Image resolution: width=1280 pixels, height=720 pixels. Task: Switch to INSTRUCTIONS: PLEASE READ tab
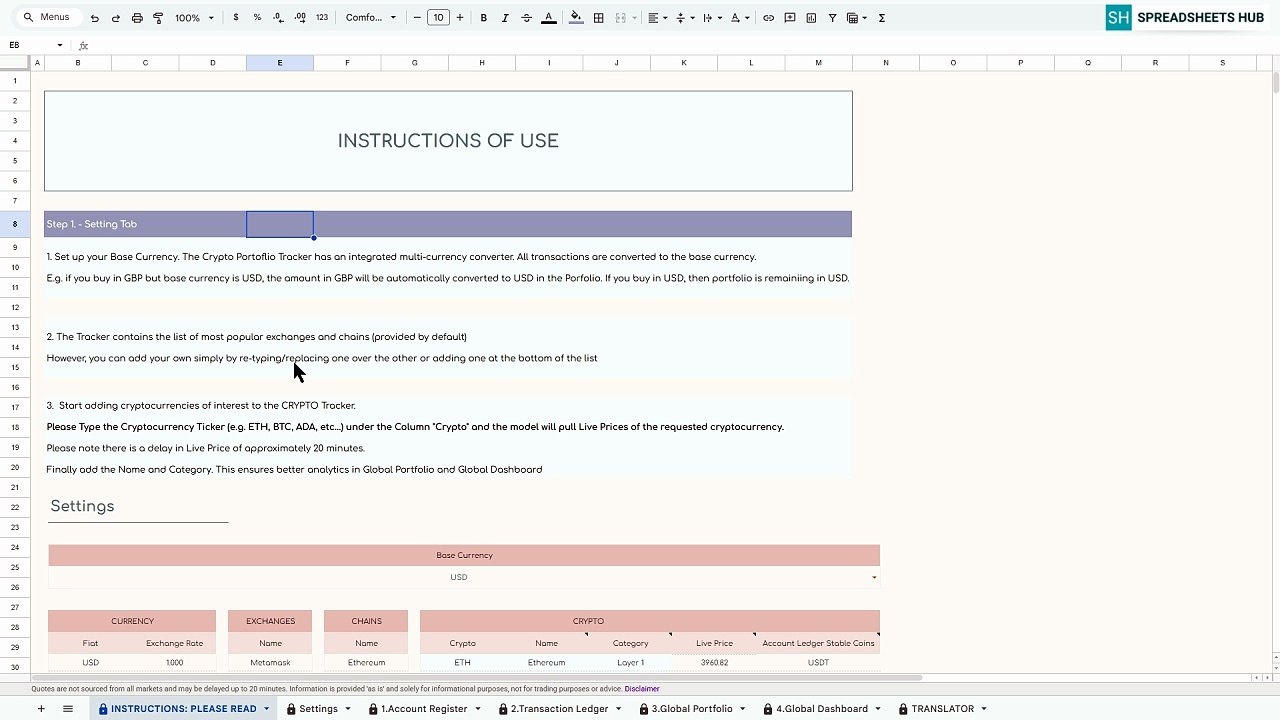(183, 709)
